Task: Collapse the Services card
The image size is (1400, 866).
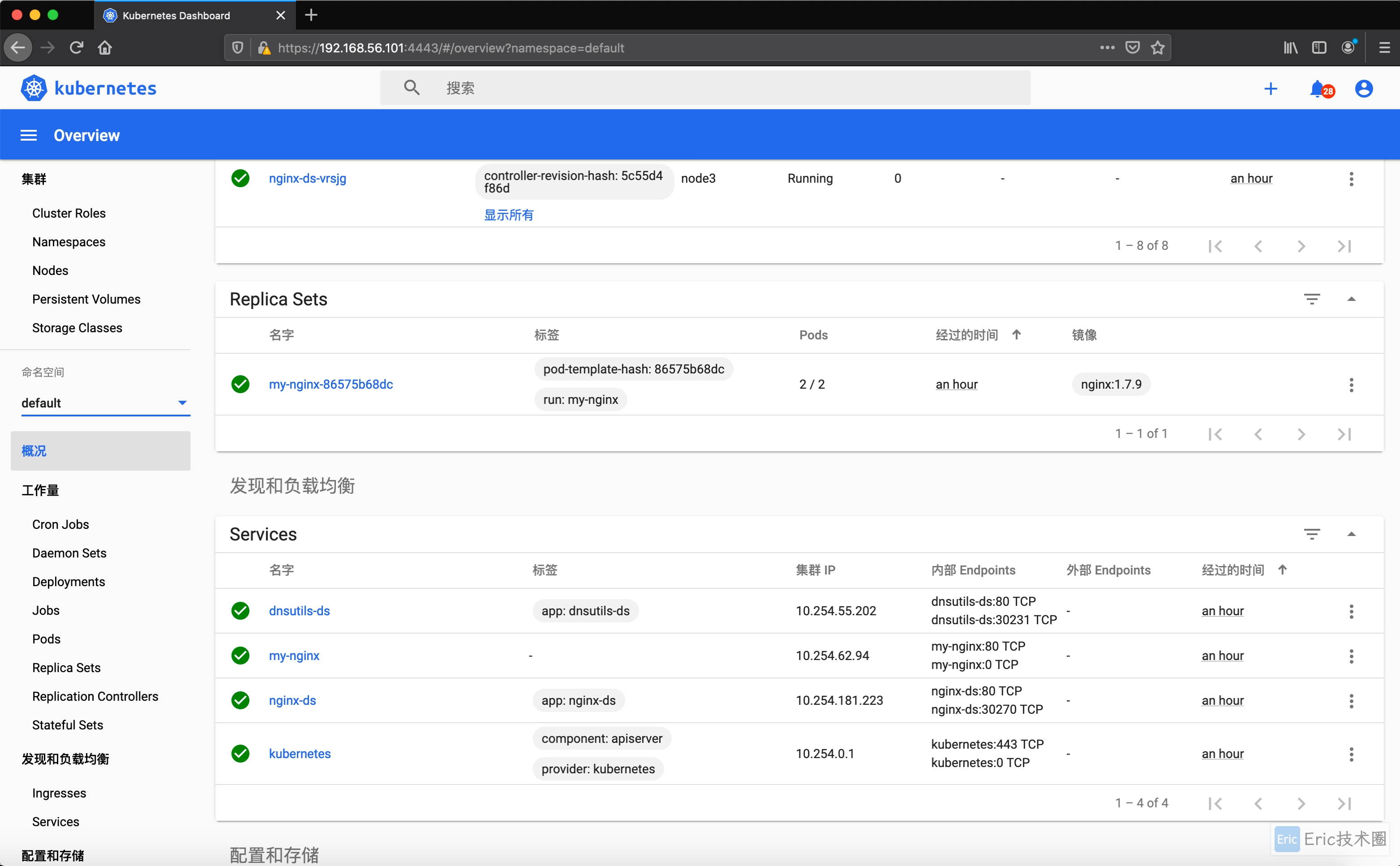Action: click(x=1351, y=534)
